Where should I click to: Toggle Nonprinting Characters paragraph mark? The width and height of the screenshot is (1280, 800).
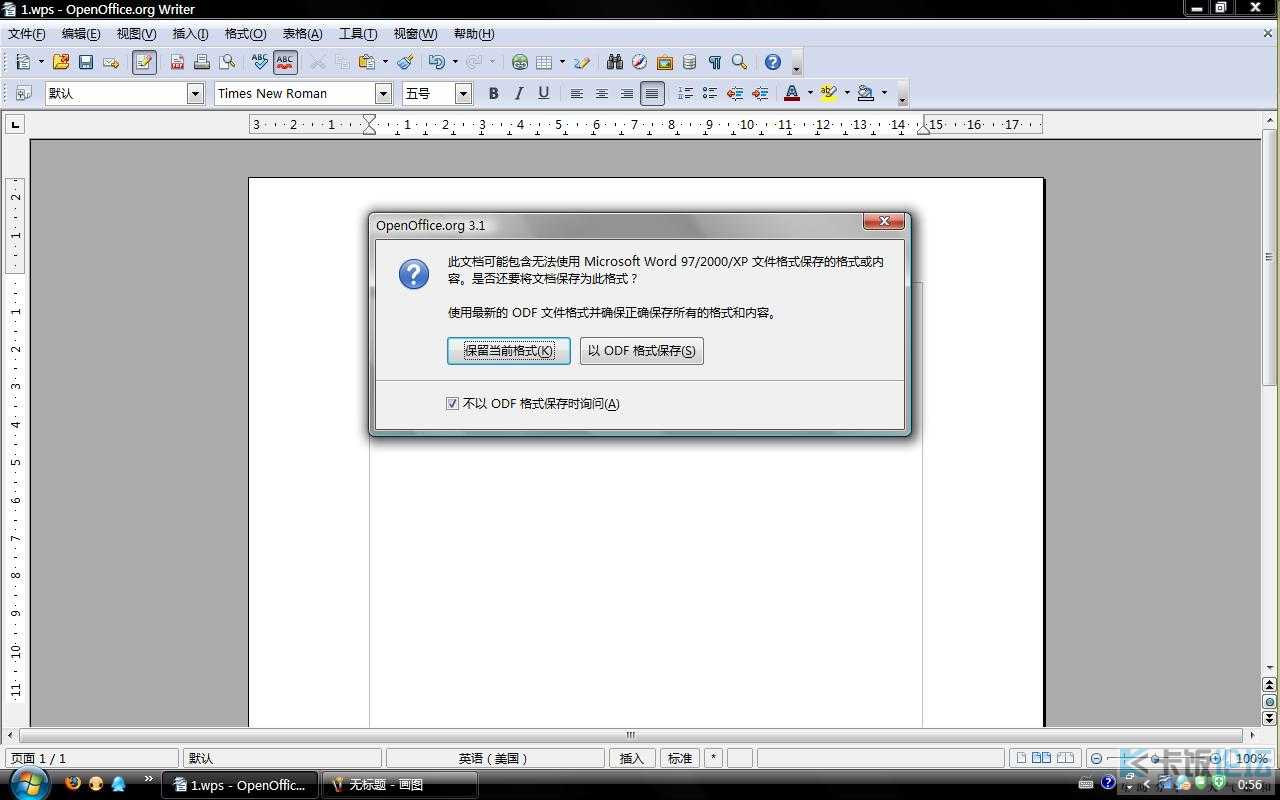pyautogui.click(x=715, y=62)
